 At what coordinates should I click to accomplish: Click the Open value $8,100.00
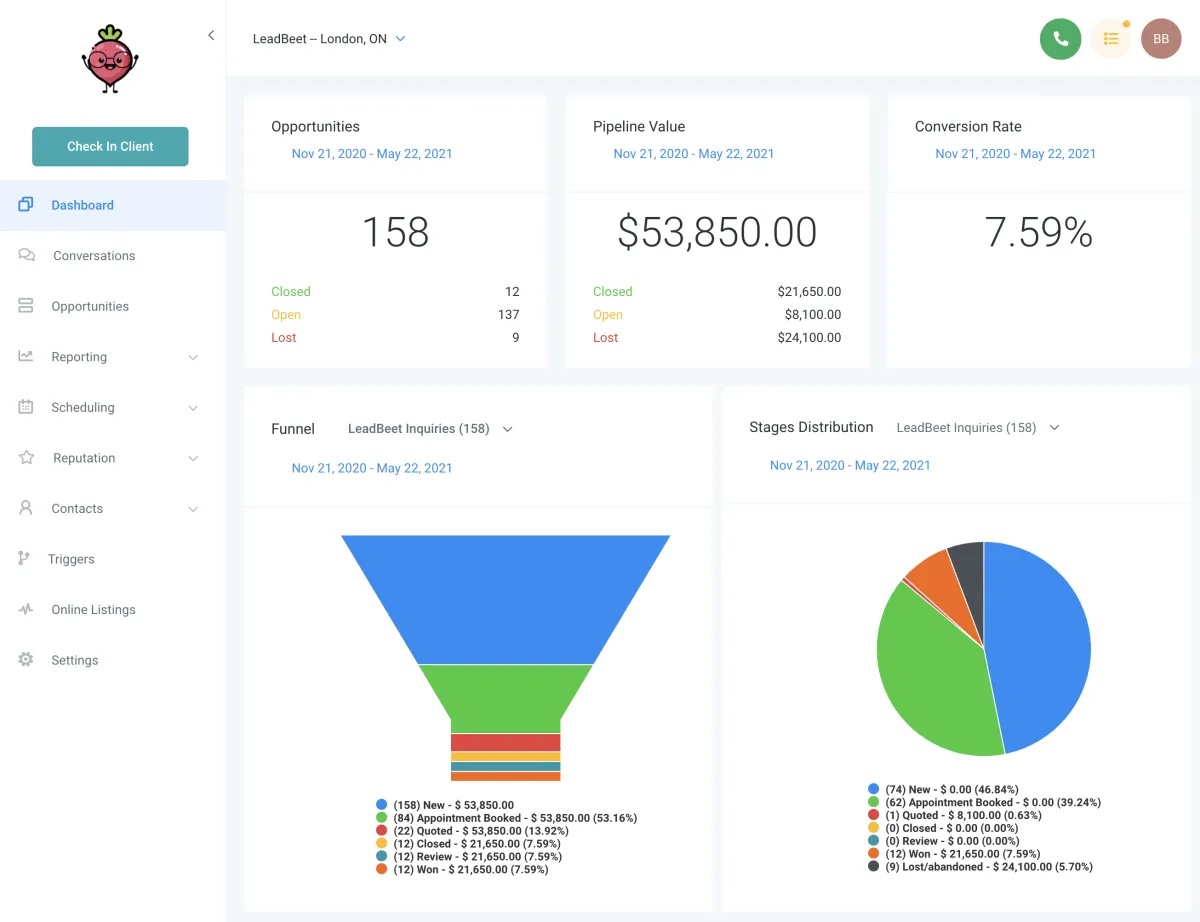pos(813,315)
